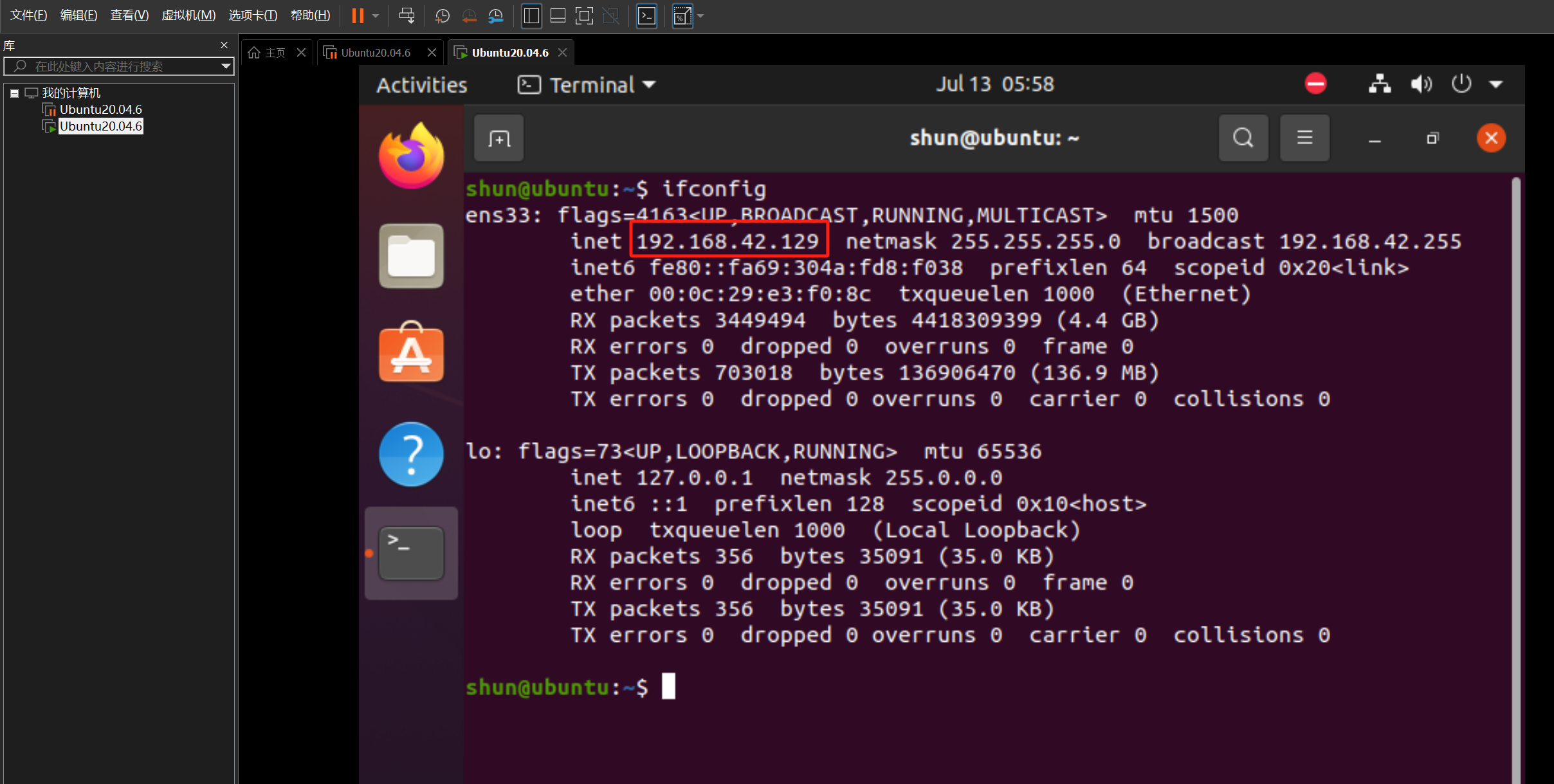Collapse the 我的计算机 tree node

click(14, 94)
